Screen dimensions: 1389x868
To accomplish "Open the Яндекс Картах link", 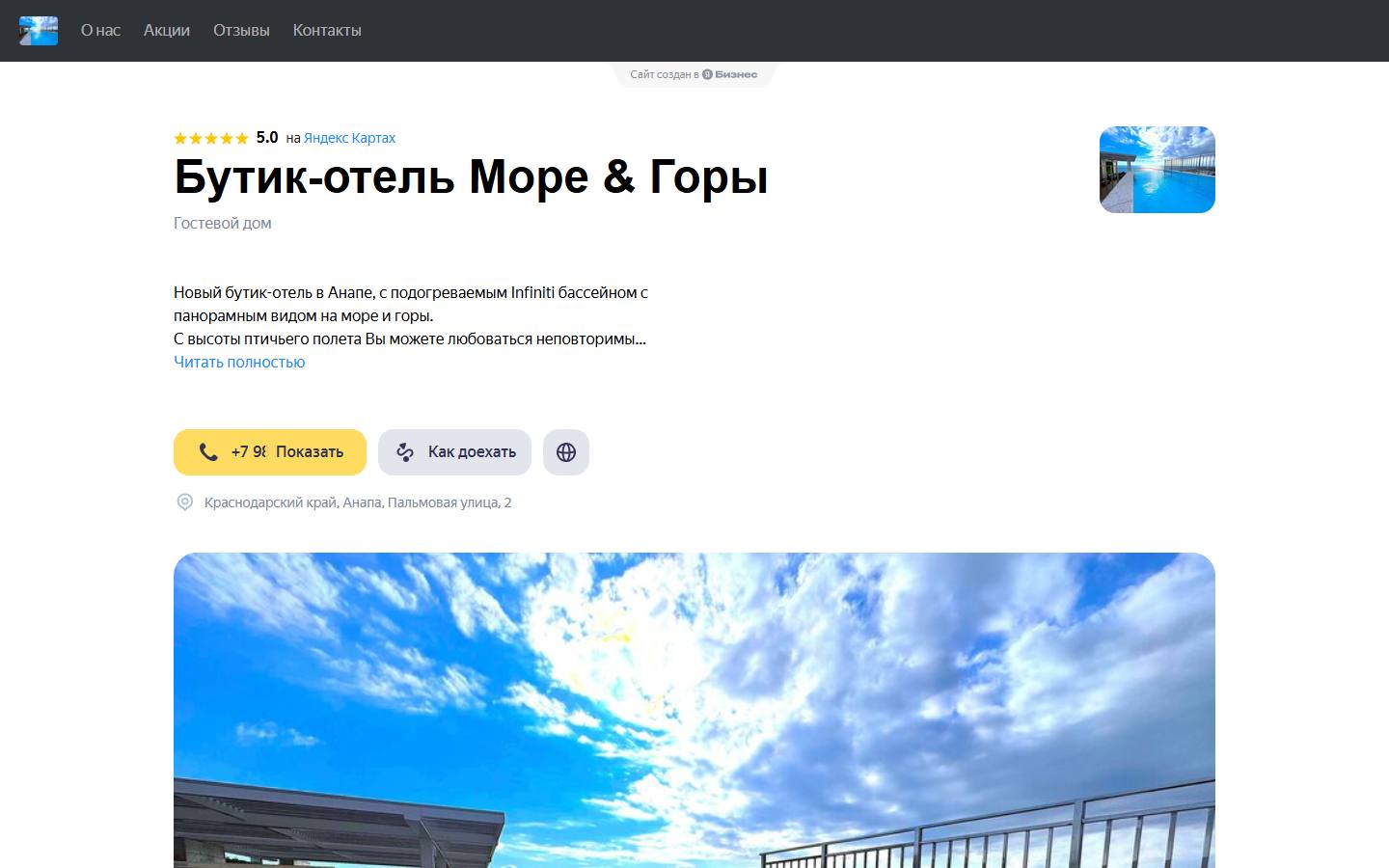I will (349, 138).
